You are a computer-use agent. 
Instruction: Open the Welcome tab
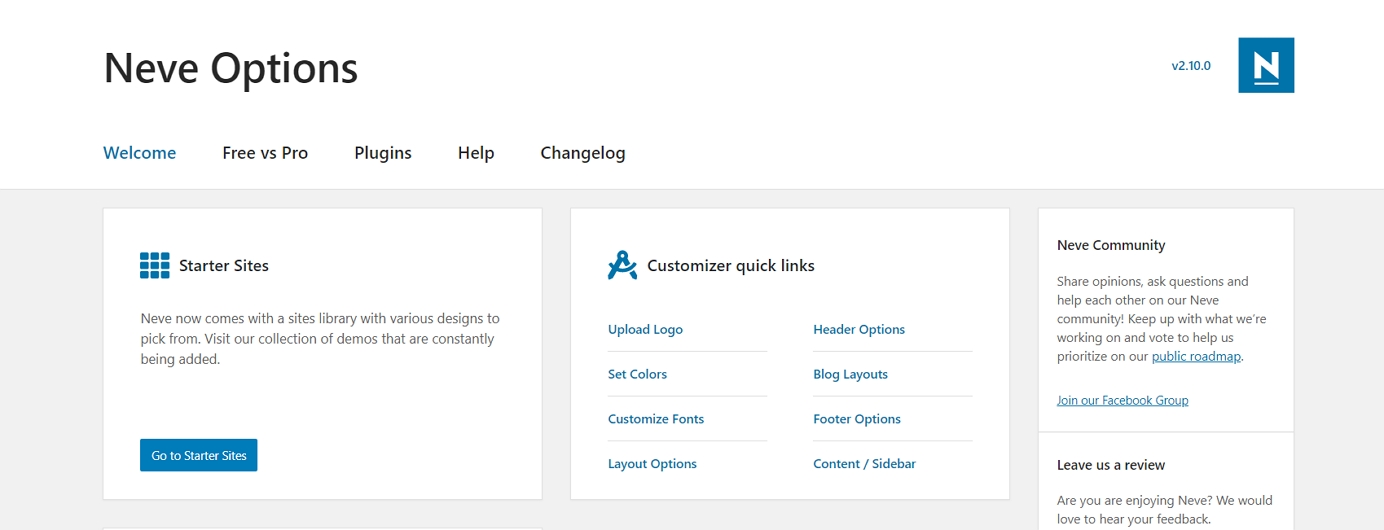coord(140,153)
